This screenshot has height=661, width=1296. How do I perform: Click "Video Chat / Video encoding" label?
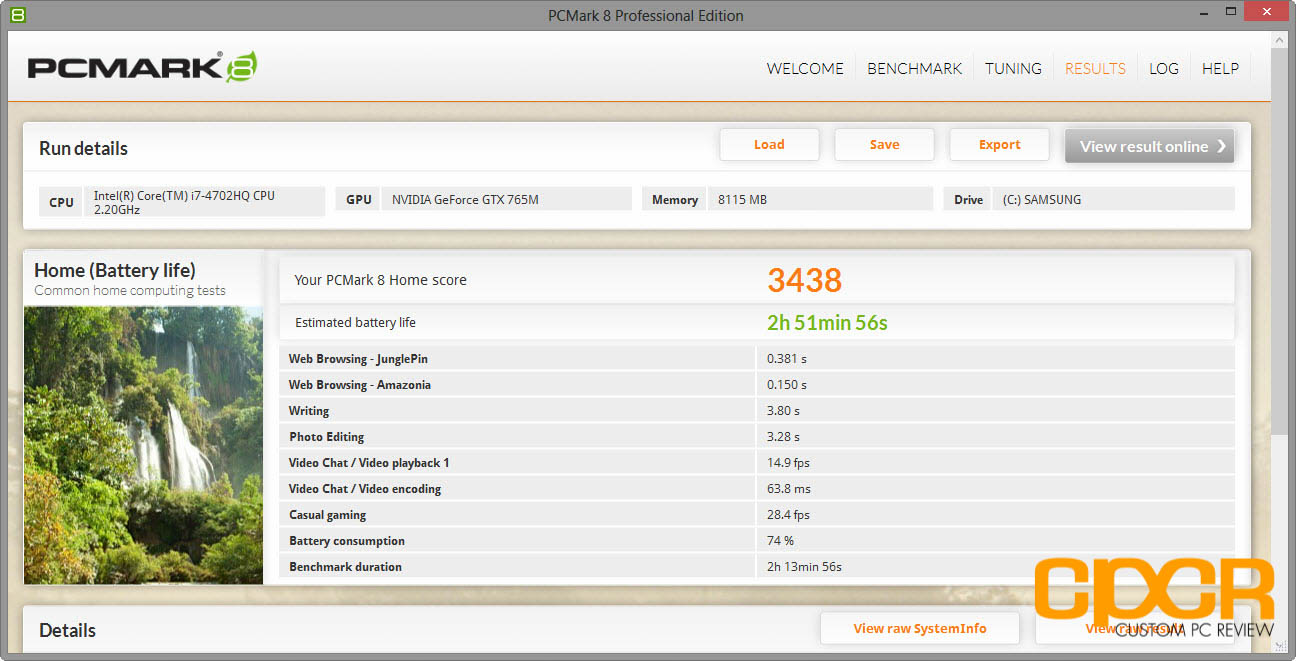tap(365, 489)
